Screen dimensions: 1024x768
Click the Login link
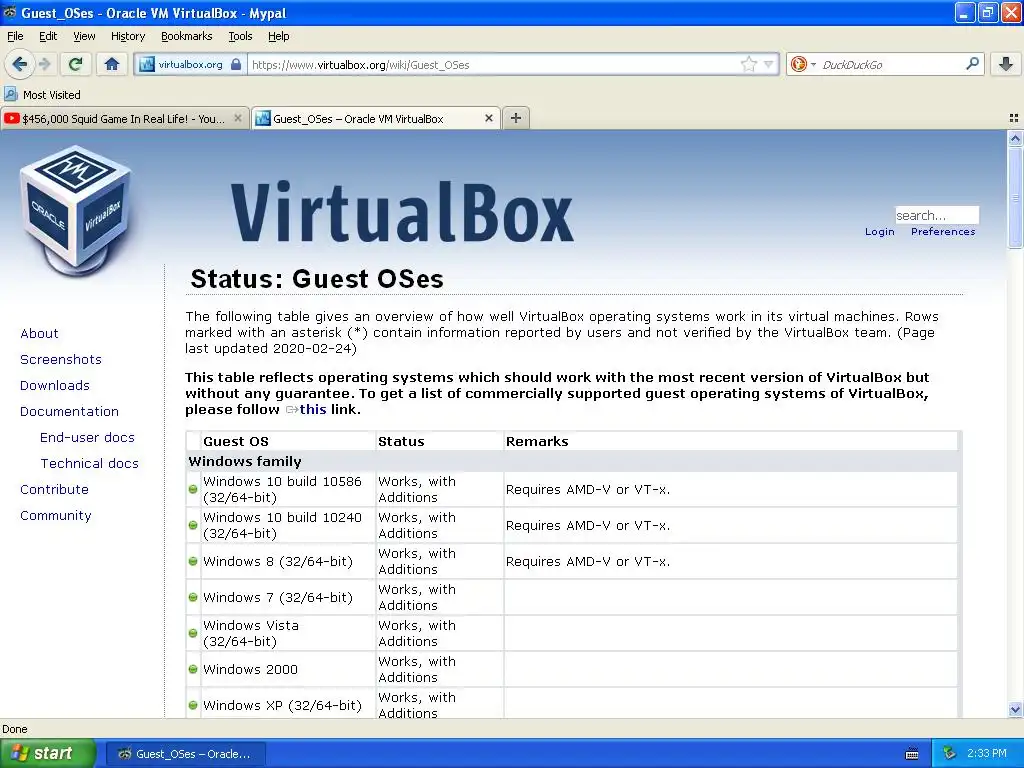879,231
